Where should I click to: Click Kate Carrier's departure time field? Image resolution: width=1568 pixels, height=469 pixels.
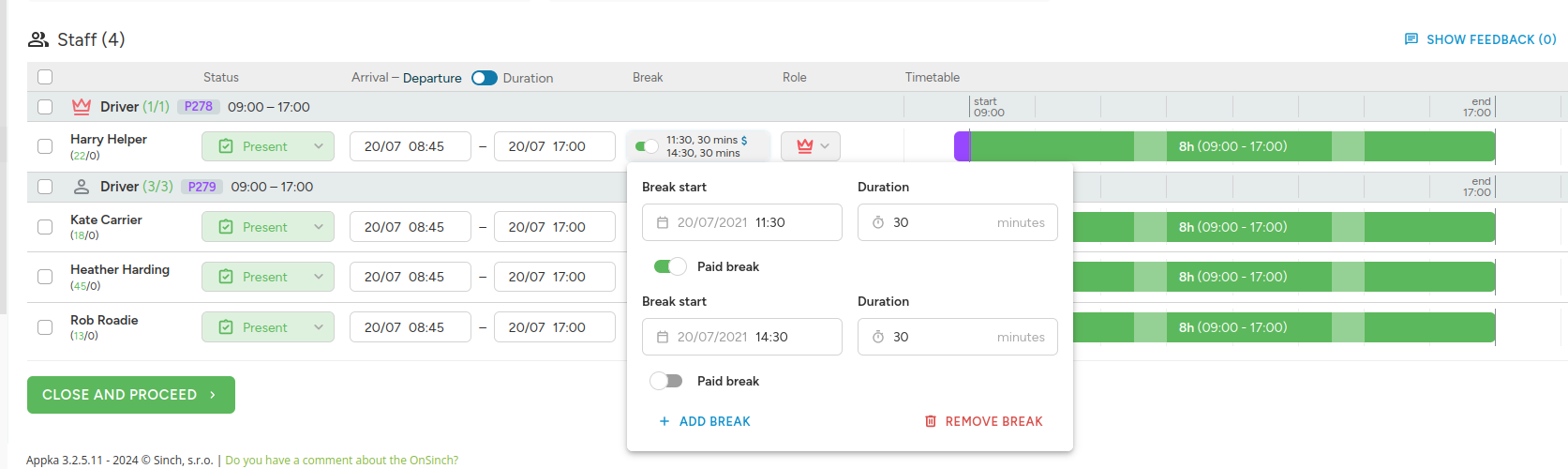pyautogui.click(x=555, y=227)
